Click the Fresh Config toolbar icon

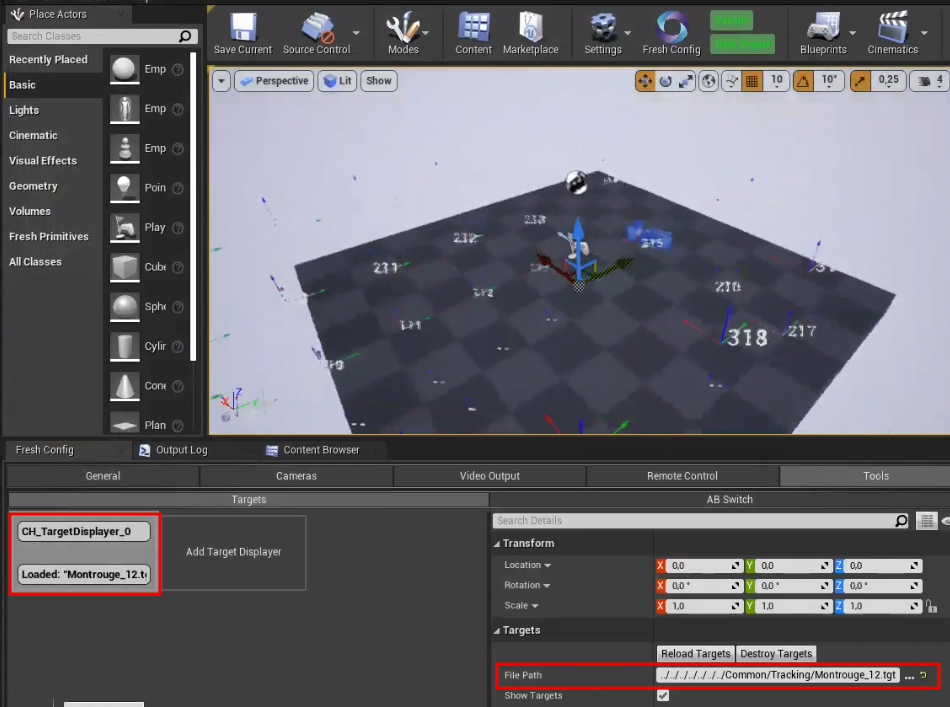click(x=671, y=27)
